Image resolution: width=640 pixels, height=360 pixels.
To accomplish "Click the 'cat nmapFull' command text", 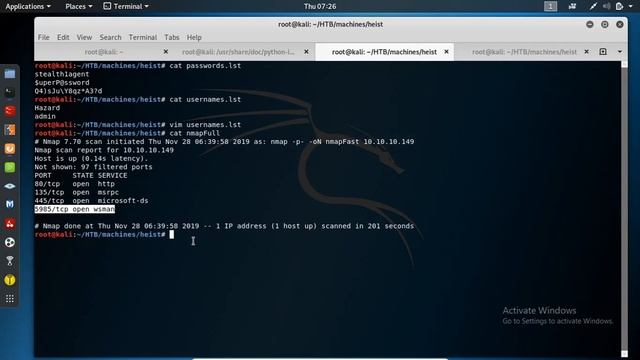I will 195,133.
